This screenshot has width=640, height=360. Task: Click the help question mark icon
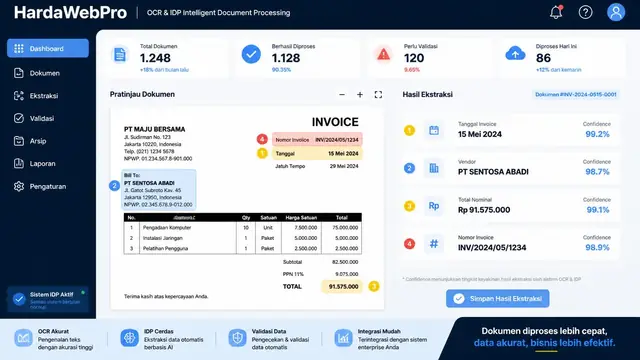(585, 12)
